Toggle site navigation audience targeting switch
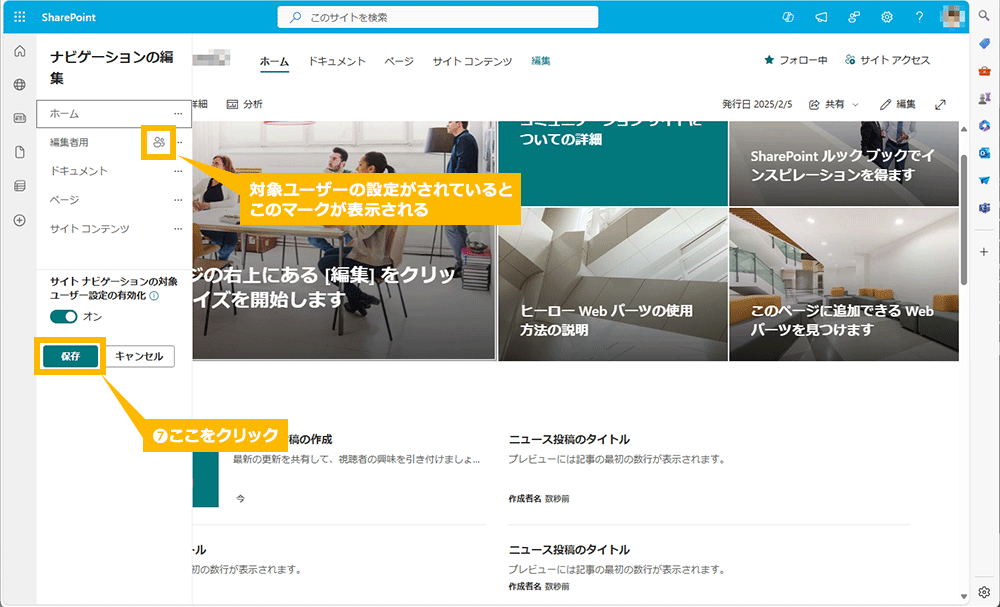The width and height of the screenshot is (1000, 607). pos(64,316)
